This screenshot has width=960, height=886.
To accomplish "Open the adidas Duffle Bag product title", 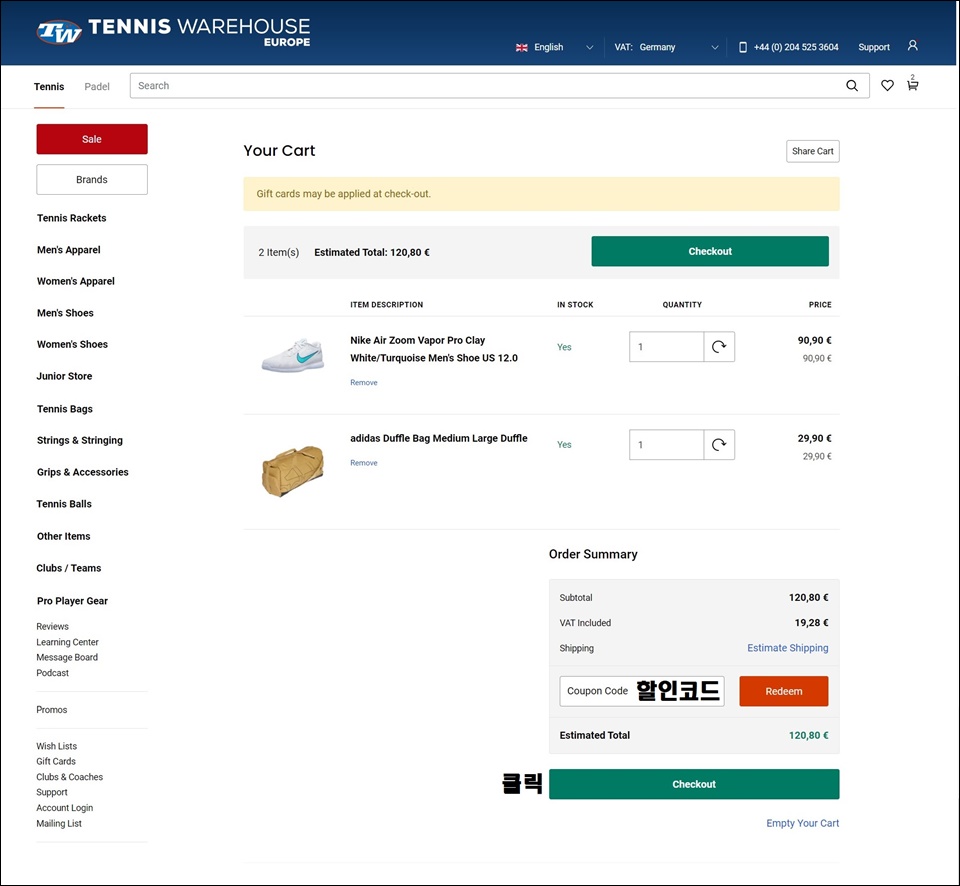I will click(x=438, y=438).
